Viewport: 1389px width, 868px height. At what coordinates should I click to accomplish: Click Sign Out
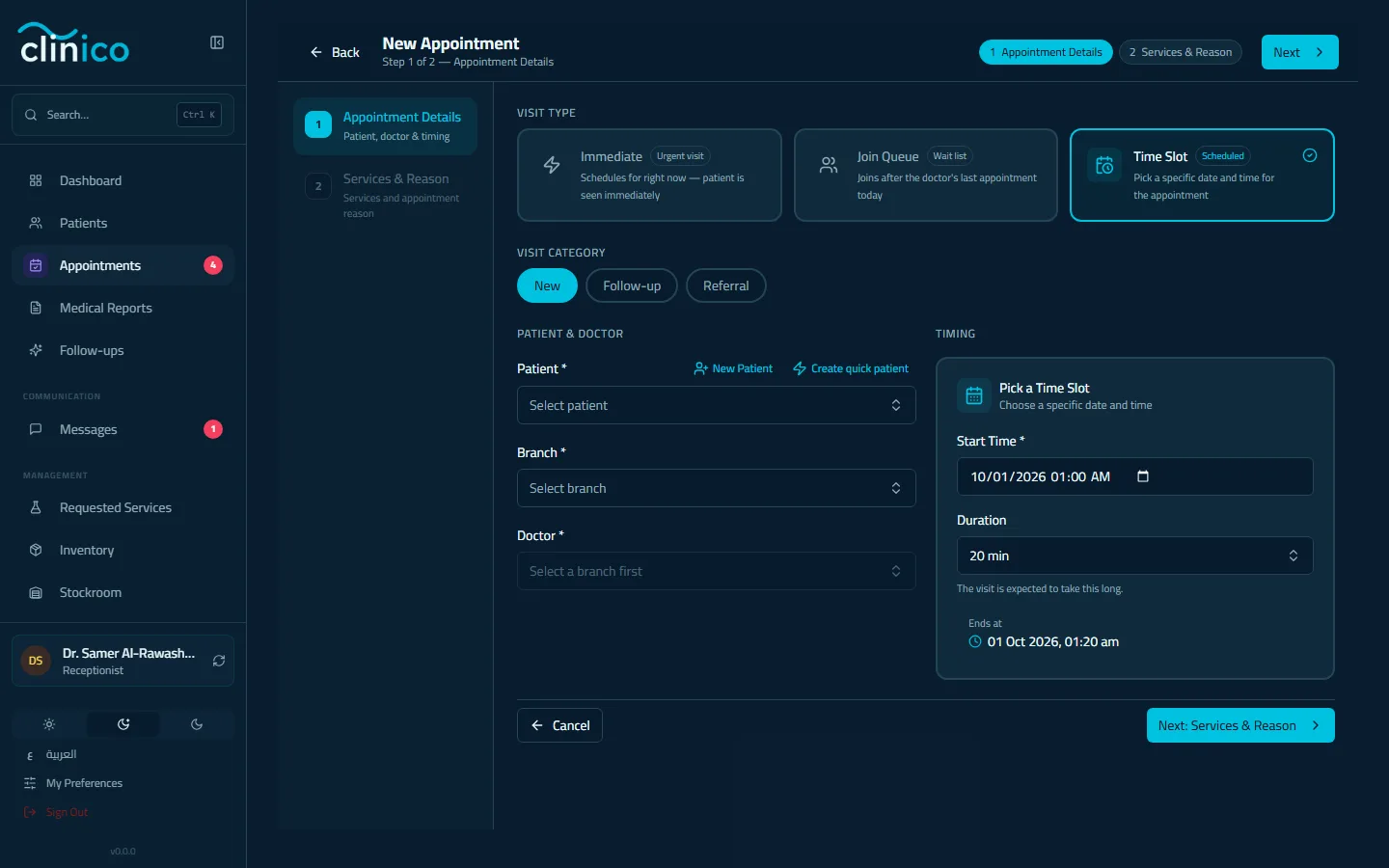click(x=67, y=812)
